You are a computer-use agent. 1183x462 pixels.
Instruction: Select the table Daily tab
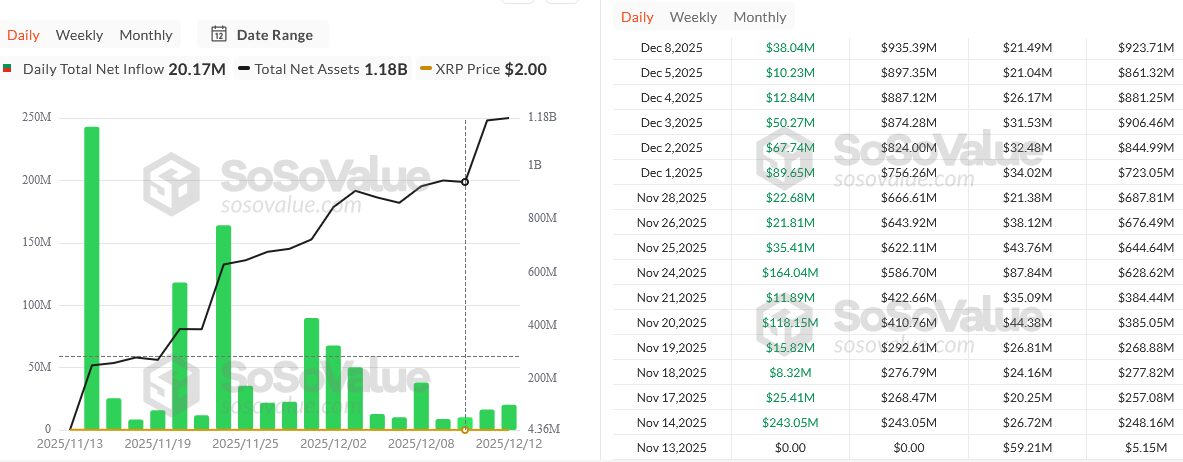638,17
